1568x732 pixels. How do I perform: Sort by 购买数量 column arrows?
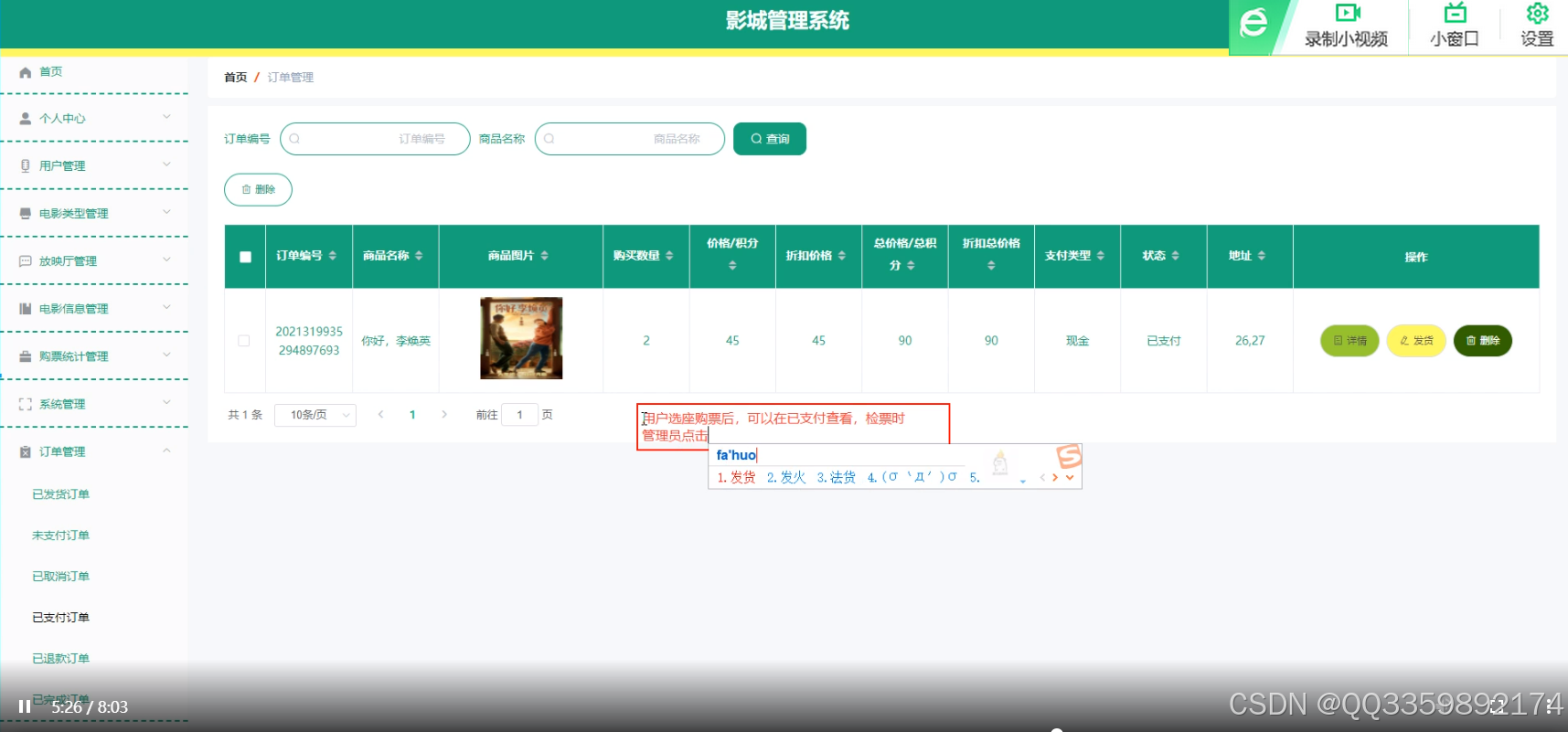click(x=669, y=256)
